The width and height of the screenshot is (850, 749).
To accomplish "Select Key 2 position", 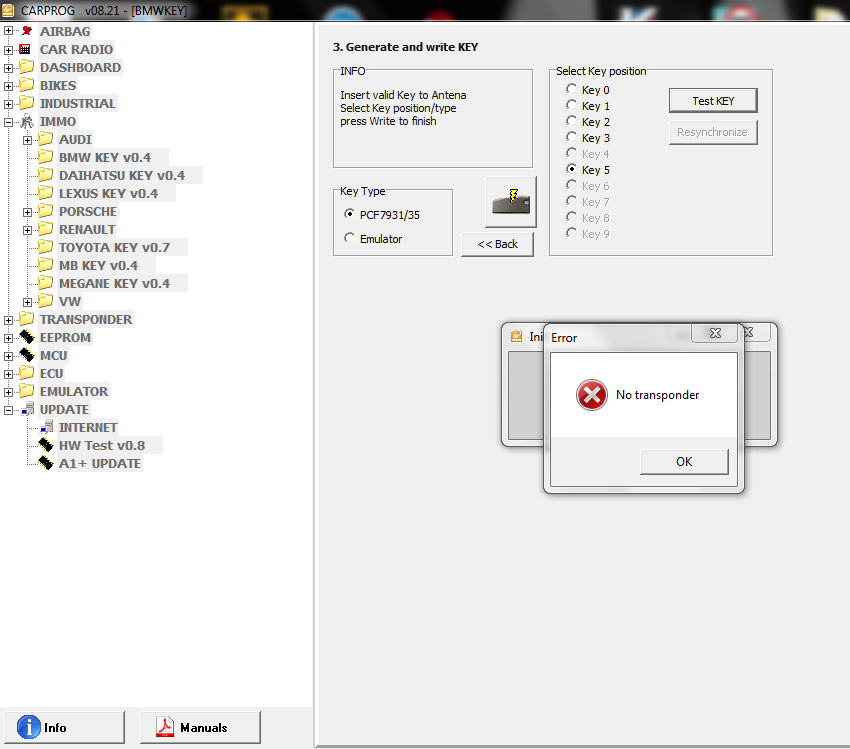I will 571,121.
